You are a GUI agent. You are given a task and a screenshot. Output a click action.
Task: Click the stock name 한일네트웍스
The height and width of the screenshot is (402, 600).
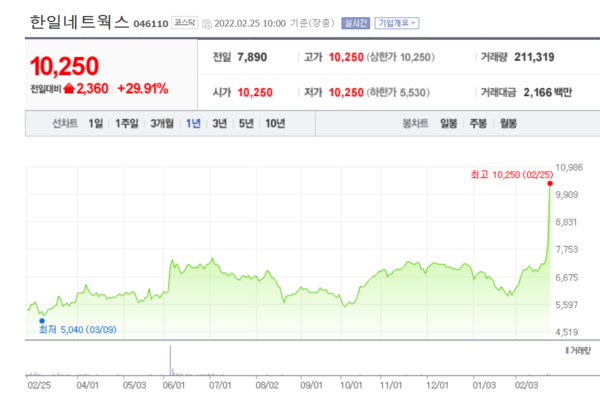[80, 22]
